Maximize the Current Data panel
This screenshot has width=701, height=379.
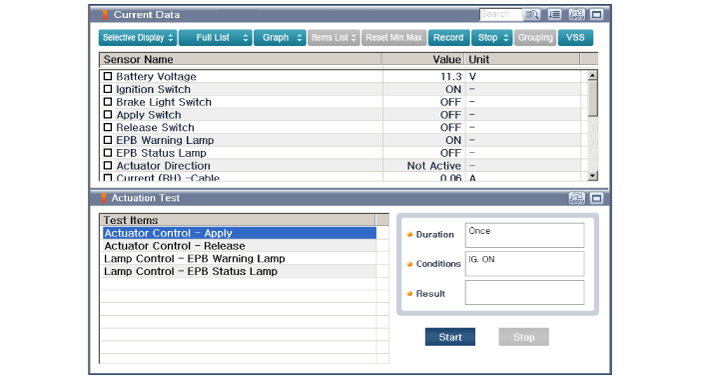tap(596, 15)
